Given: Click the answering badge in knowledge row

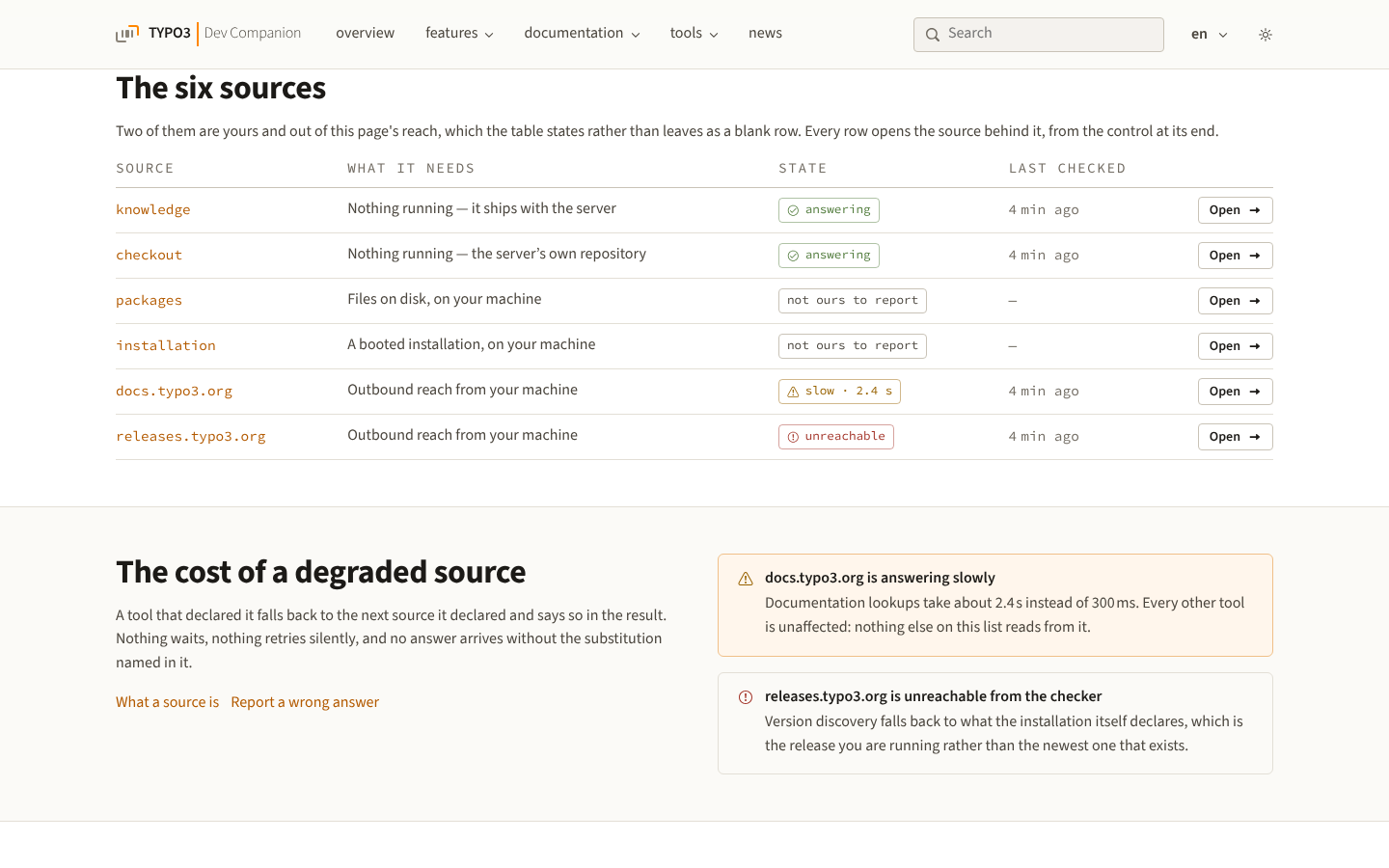Looking at the screenshot, I should 829,210.
